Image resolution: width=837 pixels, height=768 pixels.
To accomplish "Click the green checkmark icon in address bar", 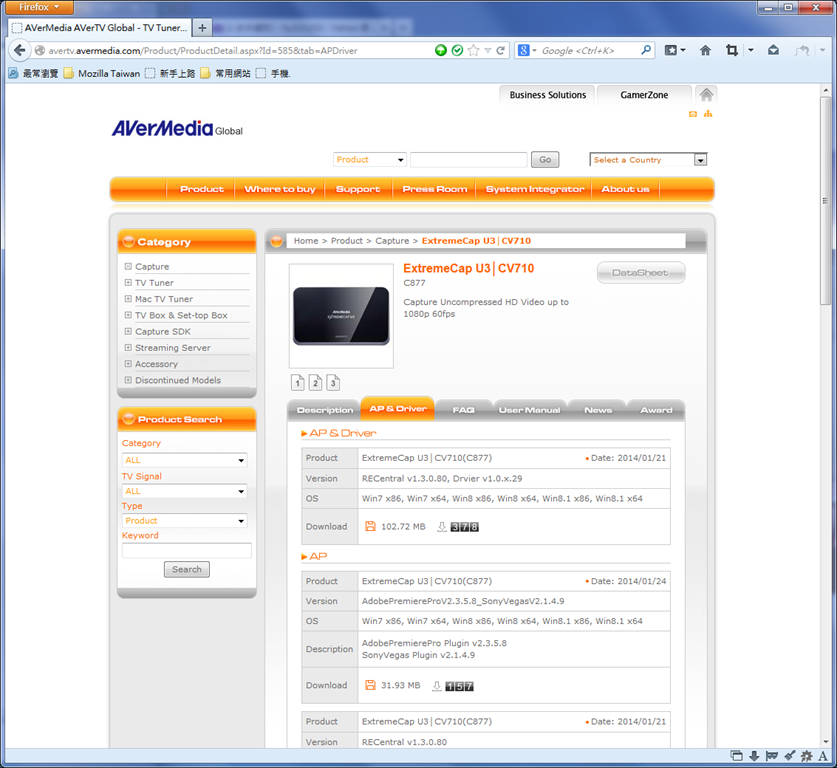I will pyautogui.click(x=457, y=50).
